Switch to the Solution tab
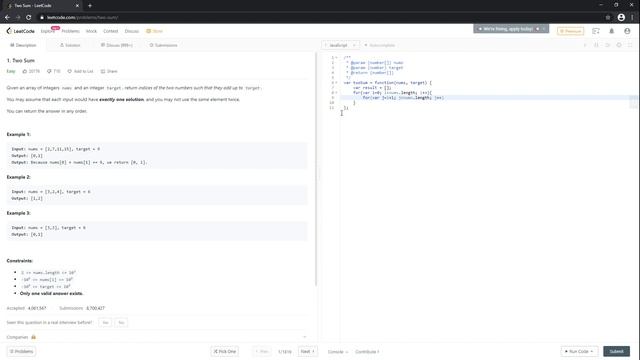 (70, 45)
